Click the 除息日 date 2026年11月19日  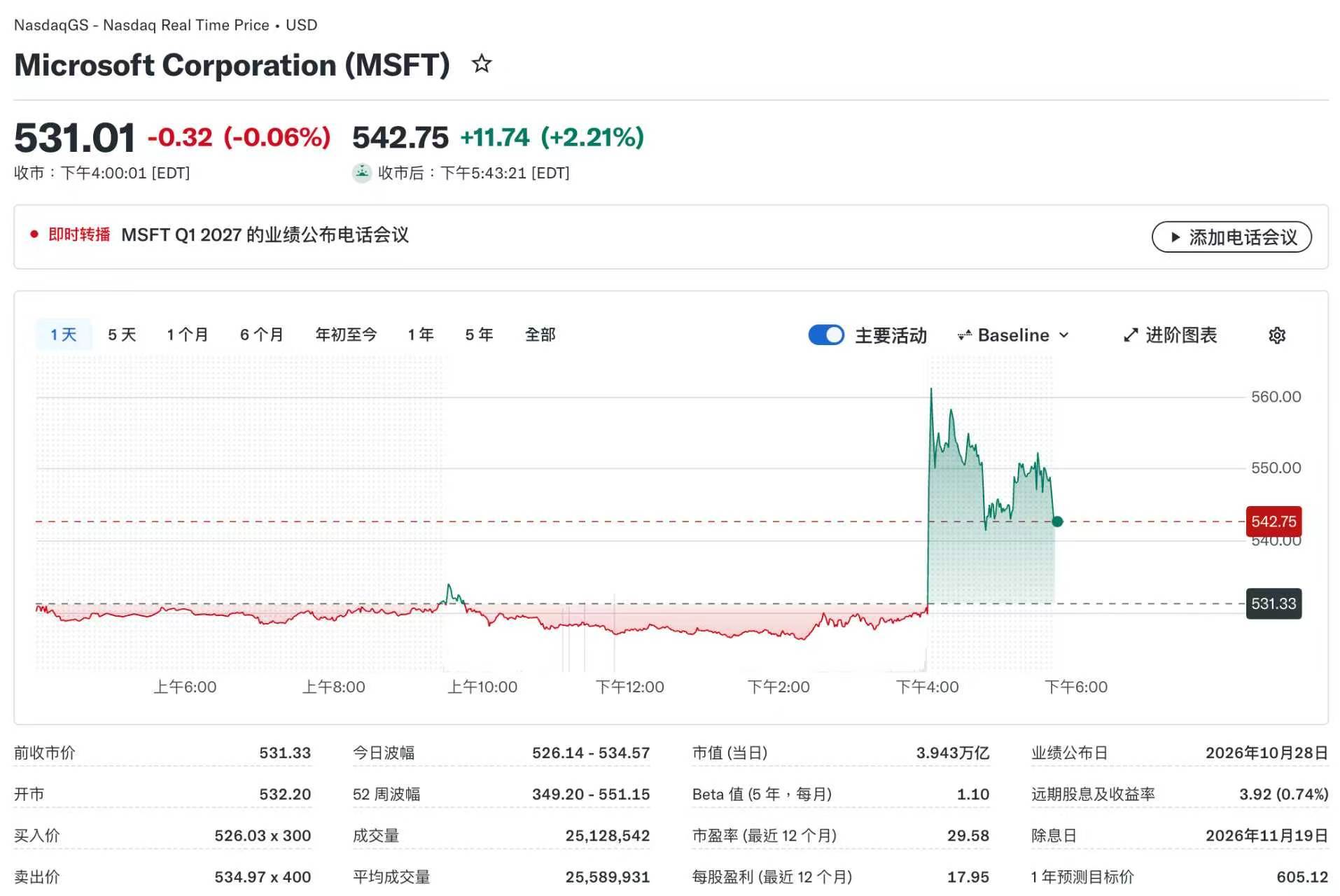pyautogui.click(x=1266, y=835)
